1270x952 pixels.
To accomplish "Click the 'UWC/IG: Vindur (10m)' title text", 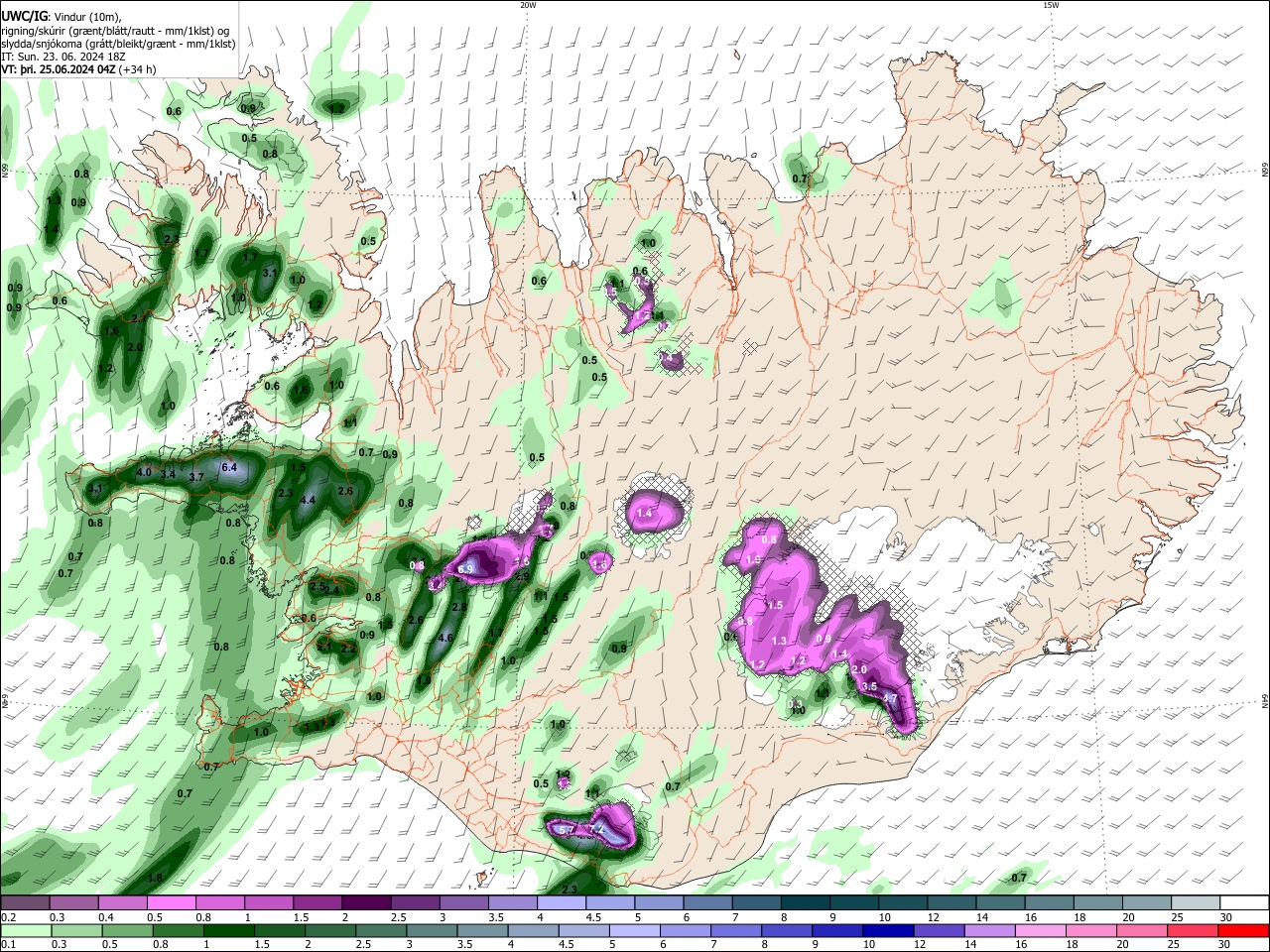I will pyautogui.click(x=60, y=17).
